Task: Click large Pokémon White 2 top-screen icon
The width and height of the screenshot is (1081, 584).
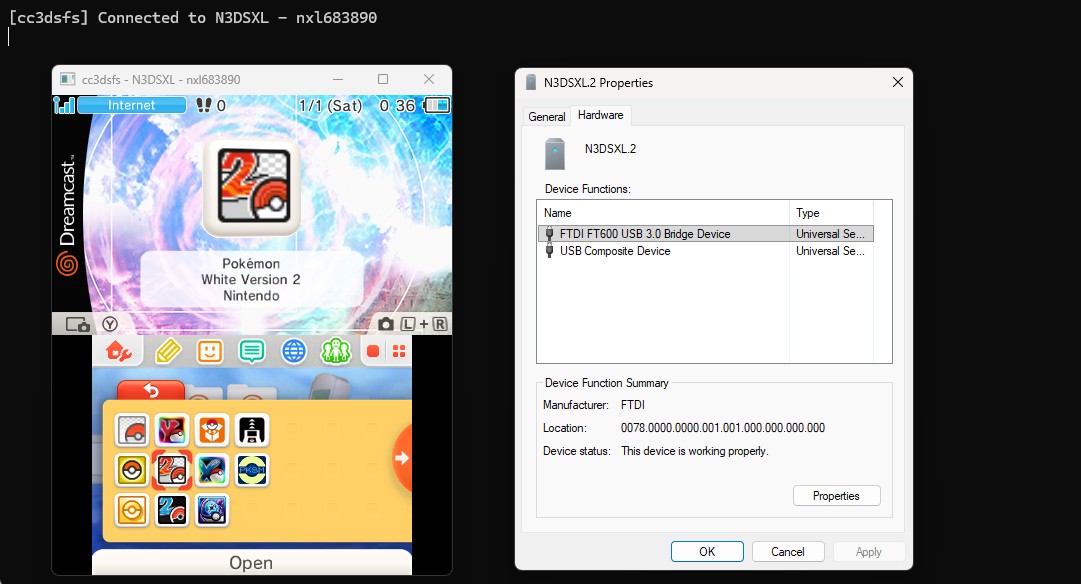Action: pyautogui.click(x=252, y=188)
